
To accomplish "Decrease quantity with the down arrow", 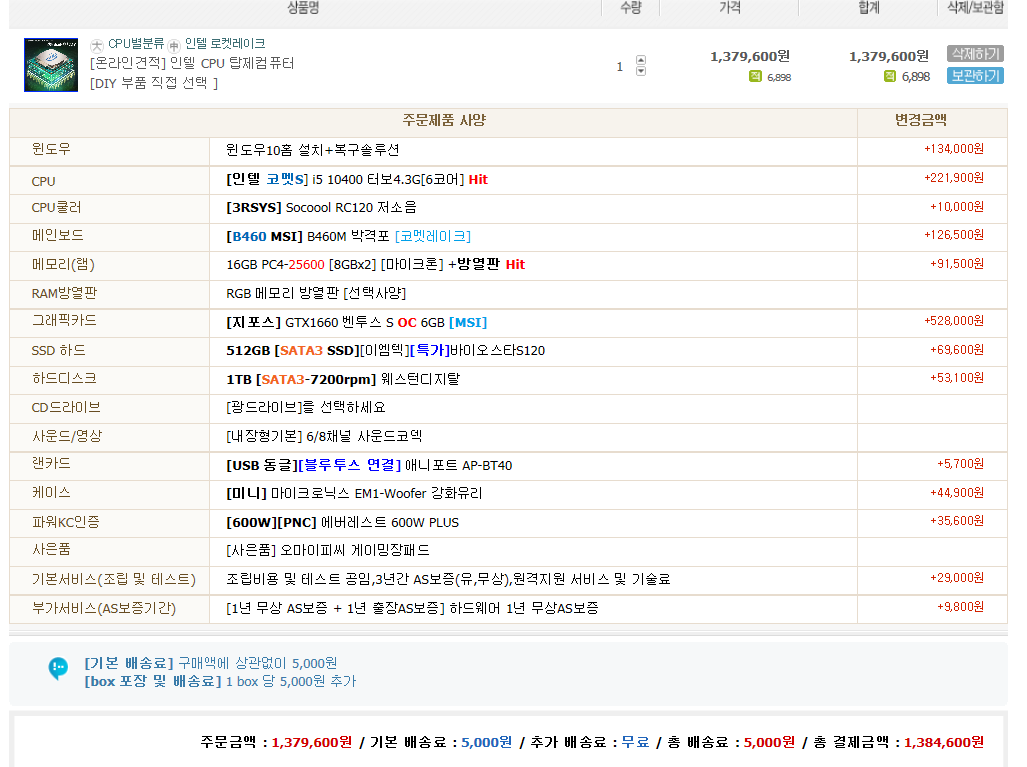I will click(x=641, y=71).
